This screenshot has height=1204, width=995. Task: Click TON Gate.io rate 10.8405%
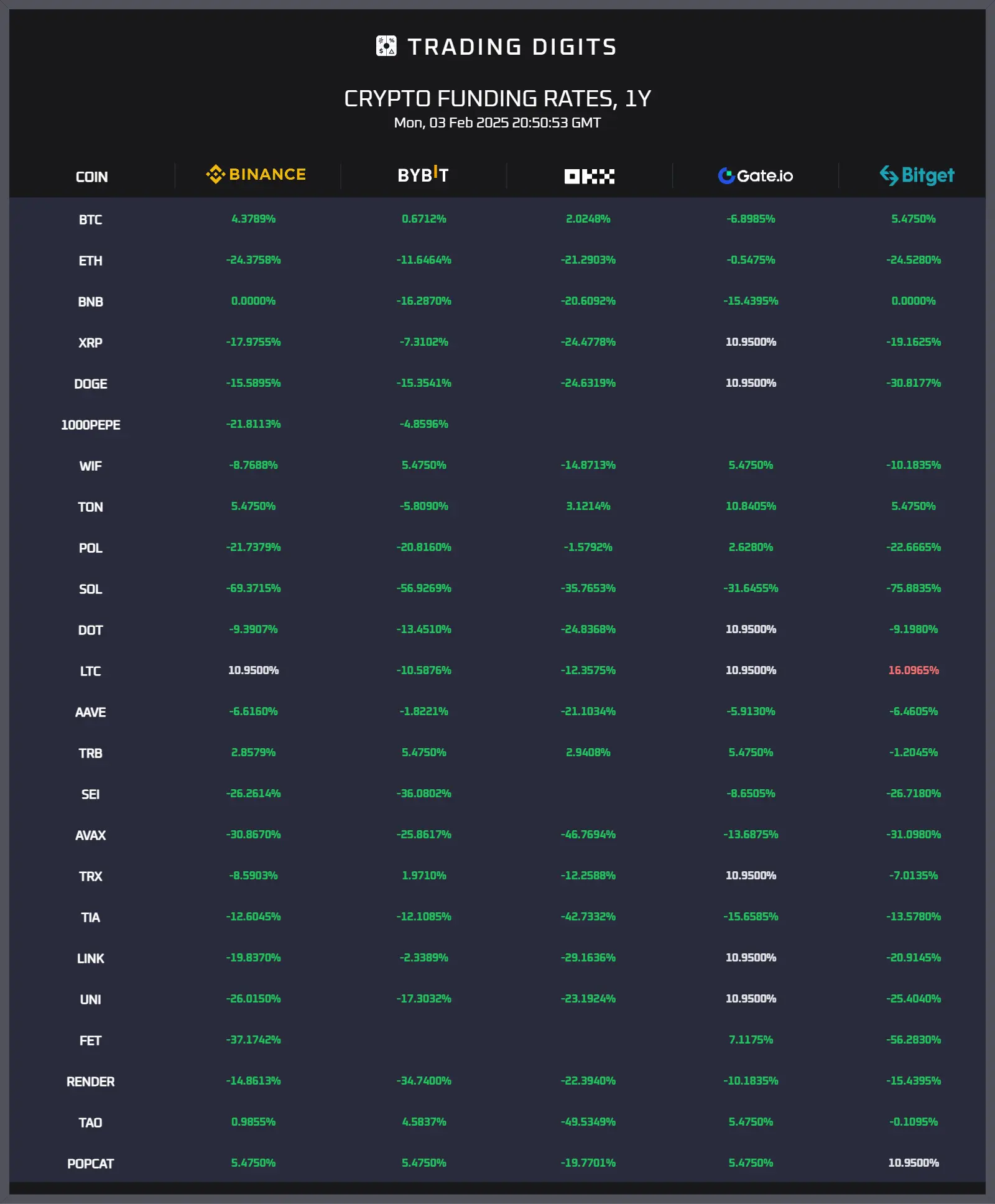coord(751,506)
